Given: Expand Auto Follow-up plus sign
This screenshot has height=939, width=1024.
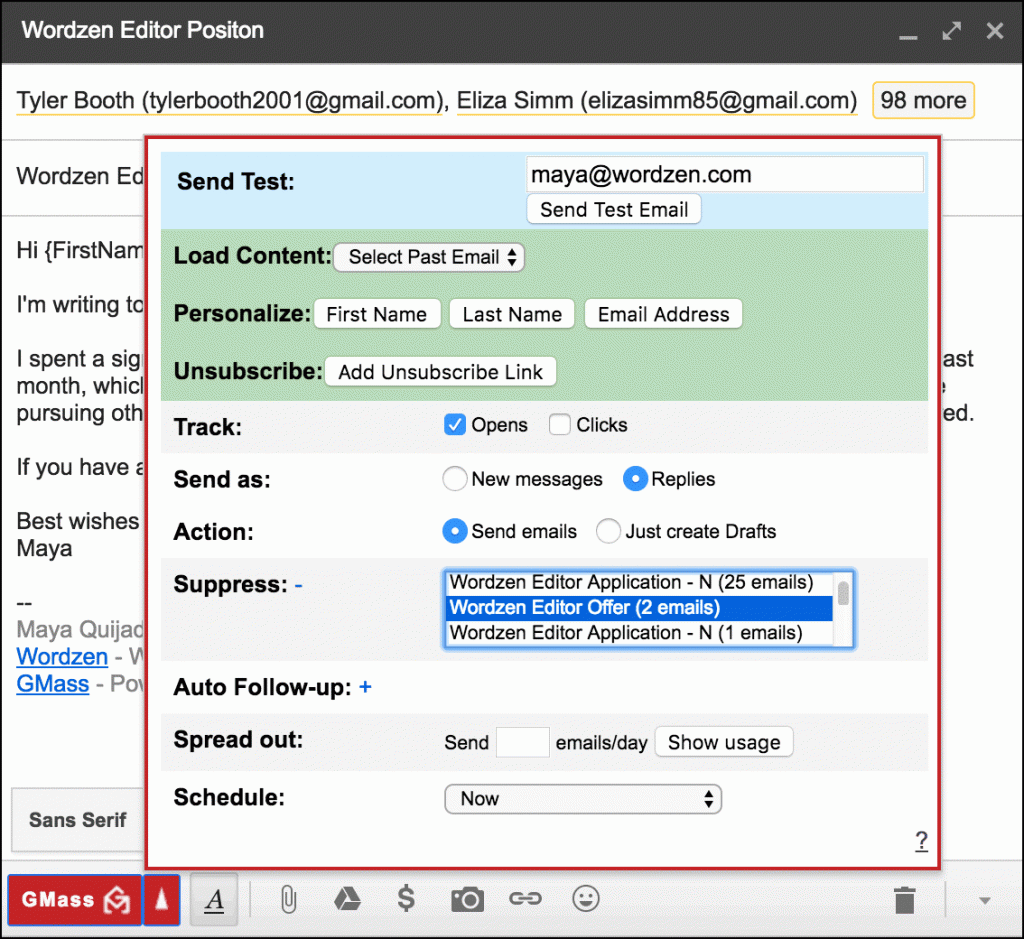Looking at the screenshot, I should (365, 687).
